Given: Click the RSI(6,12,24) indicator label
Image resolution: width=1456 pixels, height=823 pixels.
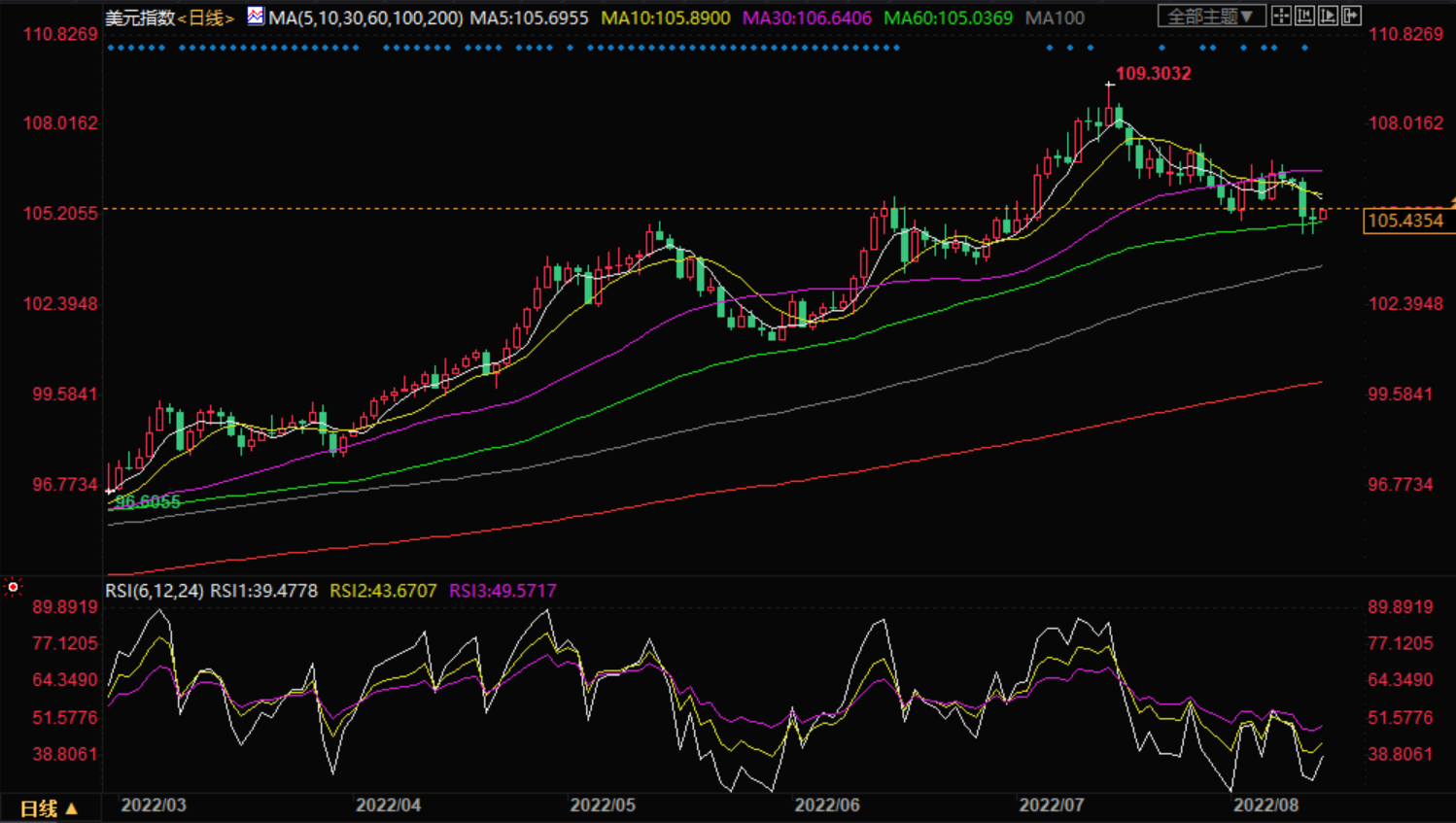Looking at the screenshot, I should [x=155, y=591].
